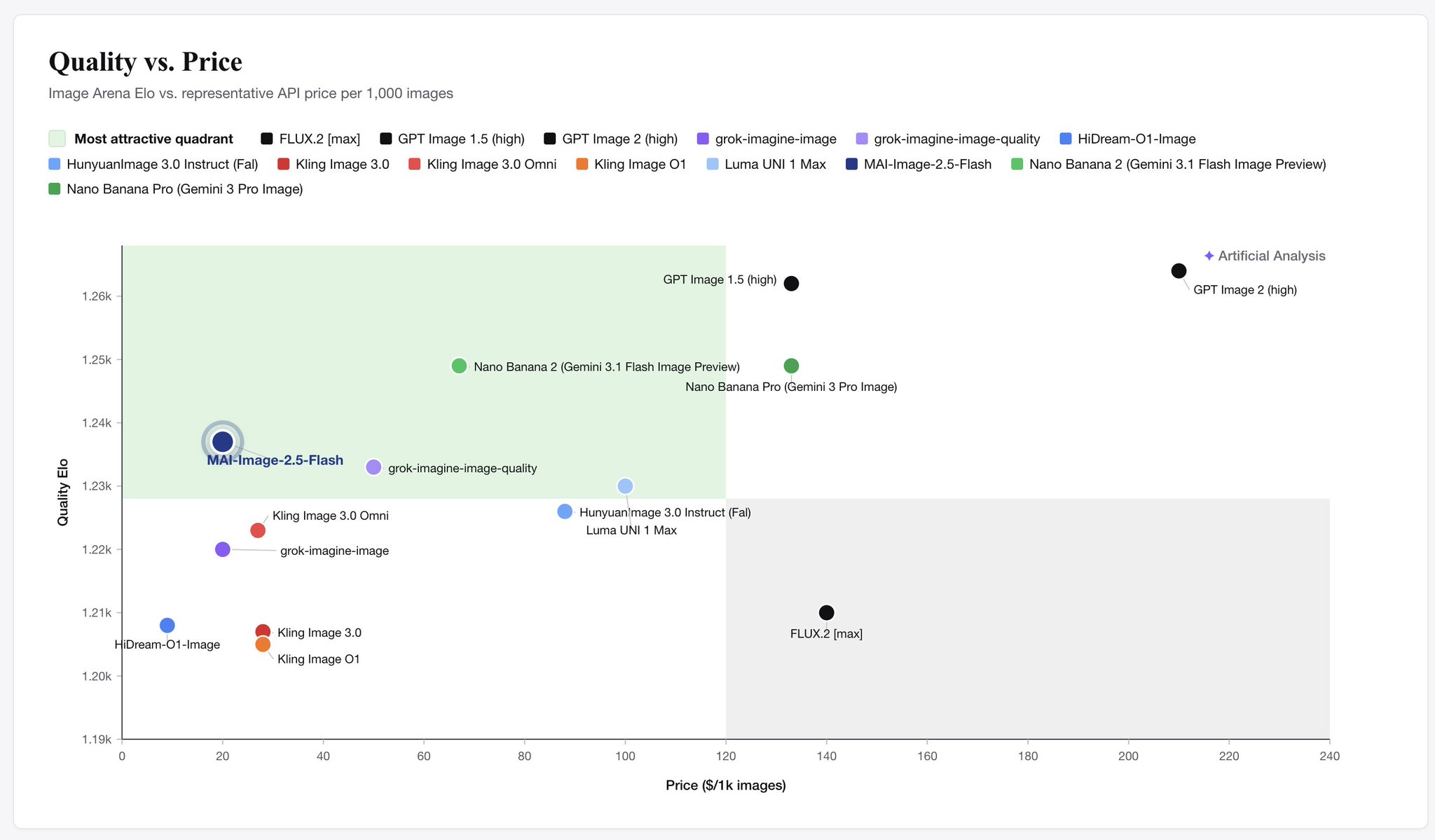Toggle Kling Image 3.0 Omni legend entry

pyautogui.click(x=483, y=165)
